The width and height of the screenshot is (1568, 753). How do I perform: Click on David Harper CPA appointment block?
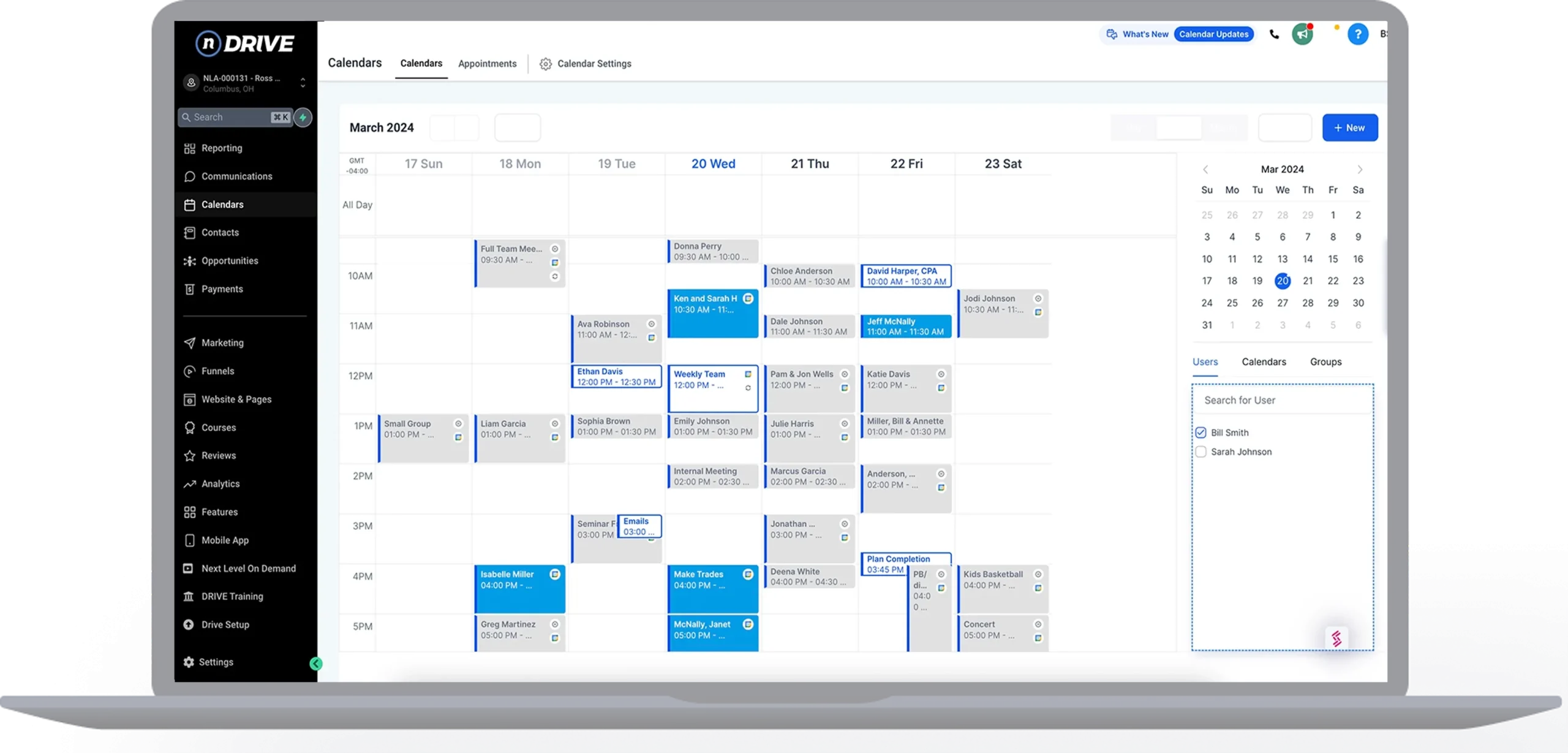click(x=905, y=275)
